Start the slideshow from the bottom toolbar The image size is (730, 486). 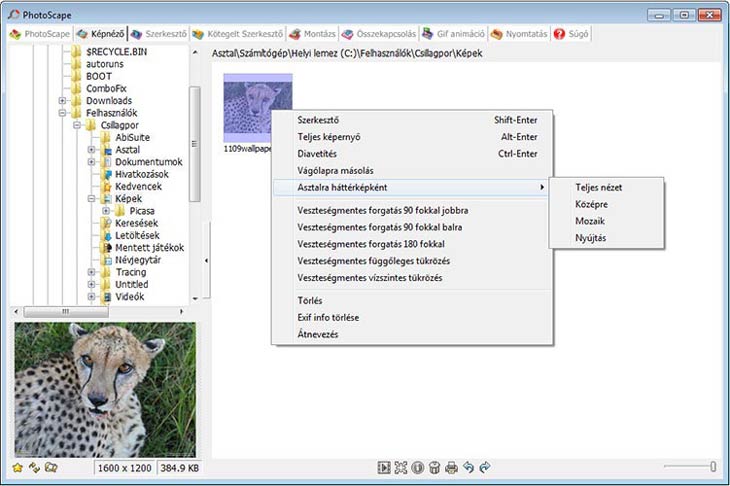click(384, 467)
